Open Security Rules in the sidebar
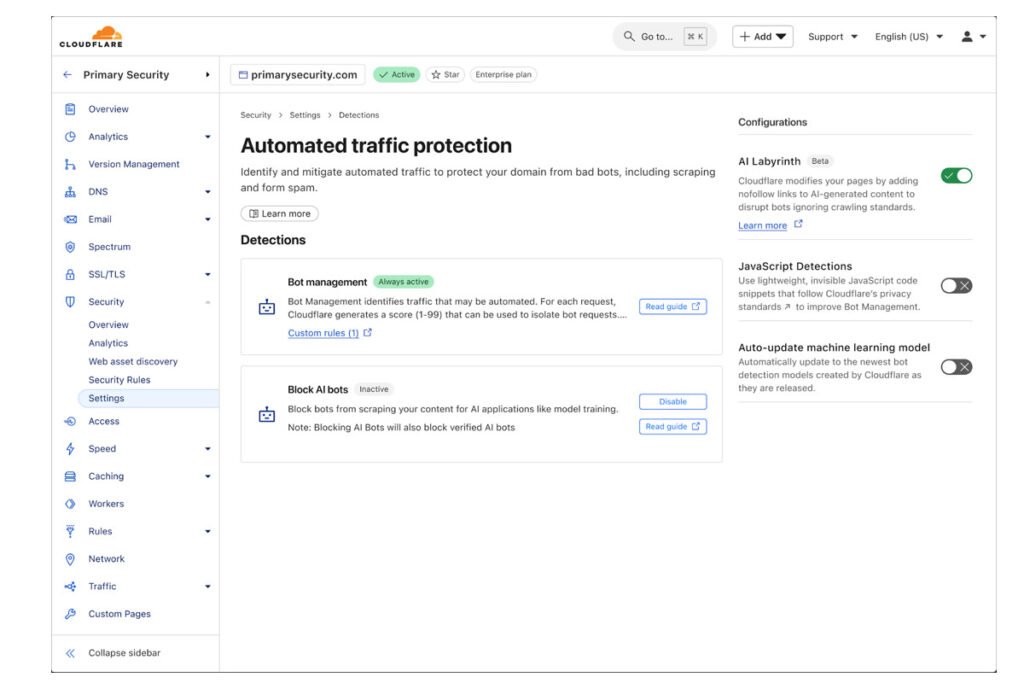Screen dimensions: 1024x683 [119, 380]
